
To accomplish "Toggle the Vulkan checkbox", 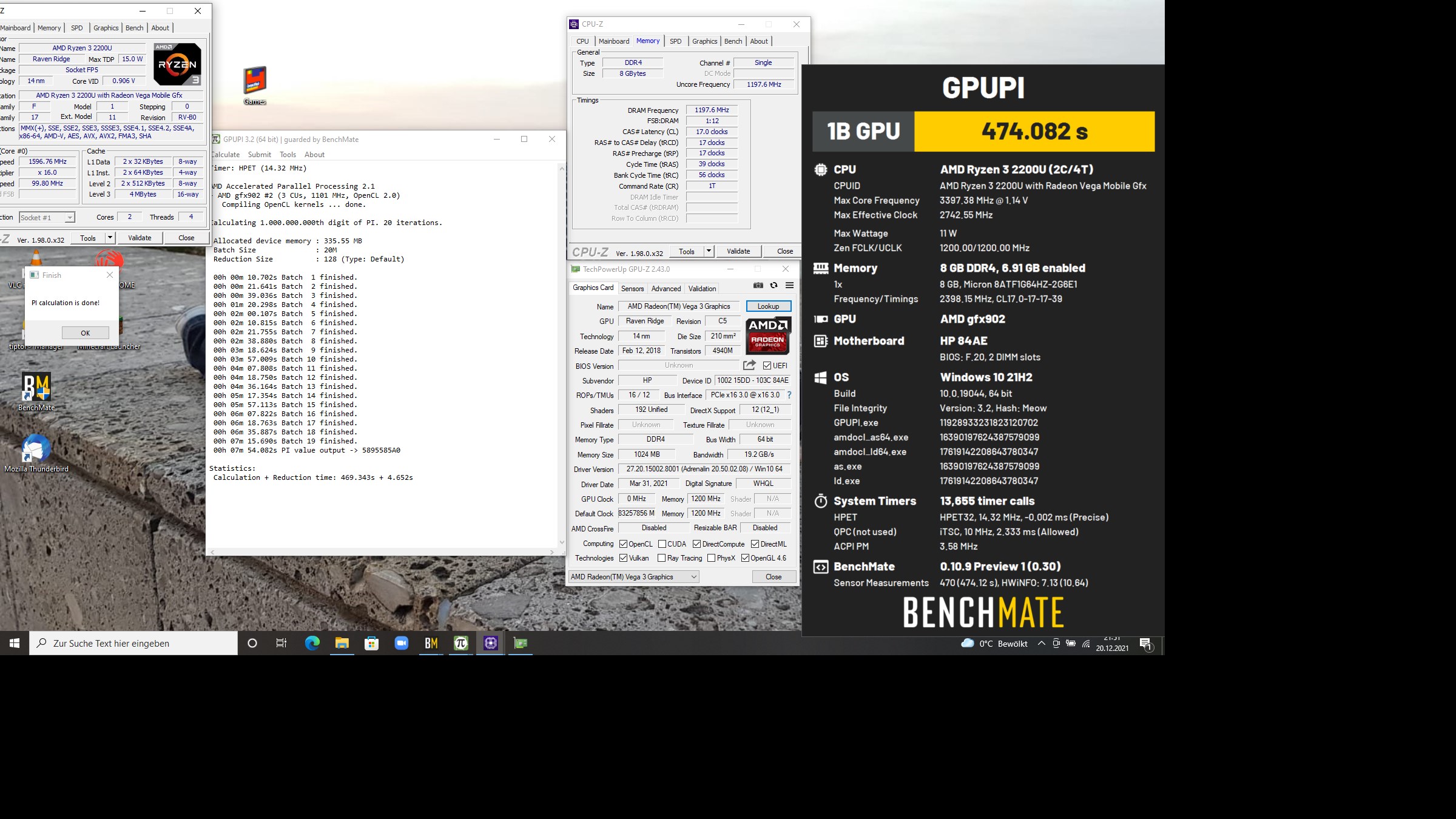I will pos(623,558).
